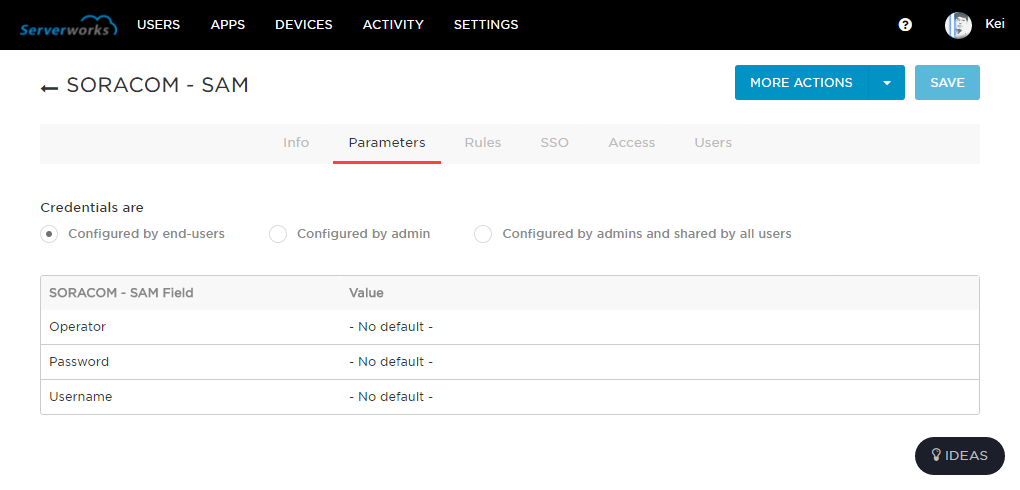This screenshot has width=1020, height=490.
Task: Select the Parameters tab
Action: (x=387, y=143)
